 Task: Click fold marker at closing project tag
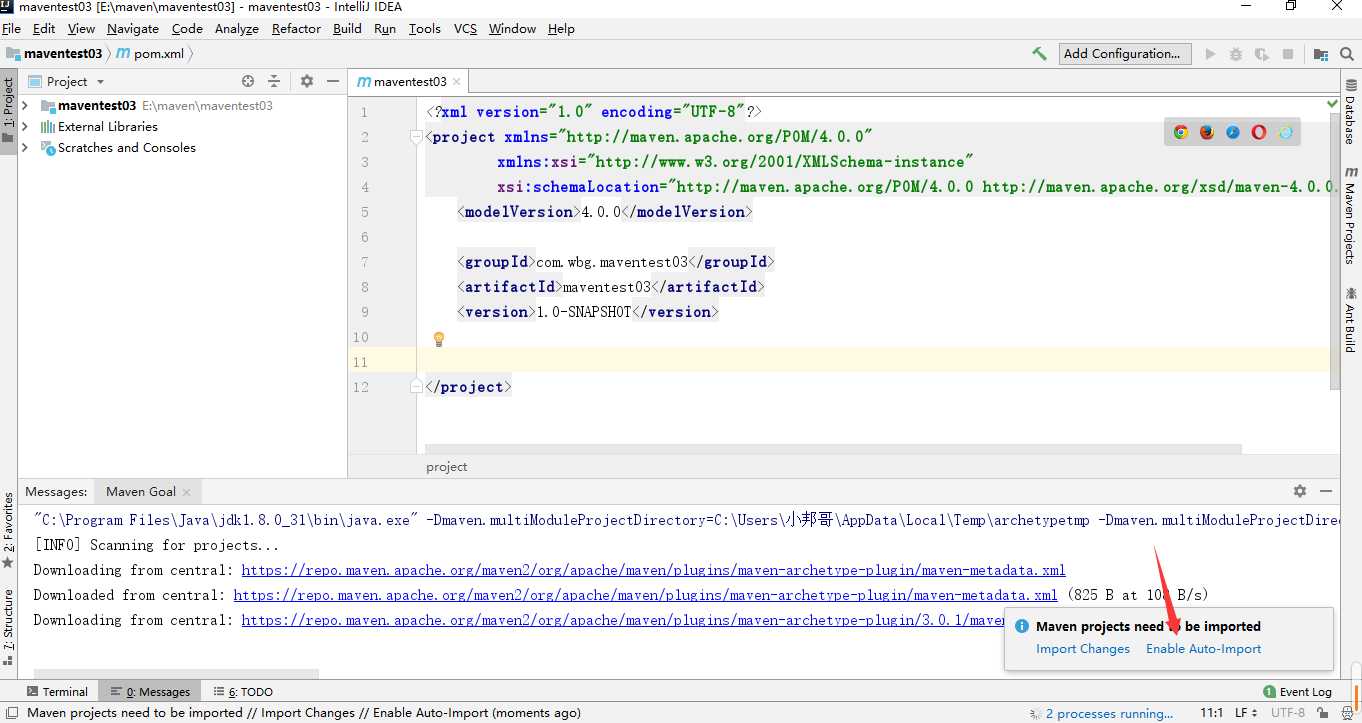418,386
